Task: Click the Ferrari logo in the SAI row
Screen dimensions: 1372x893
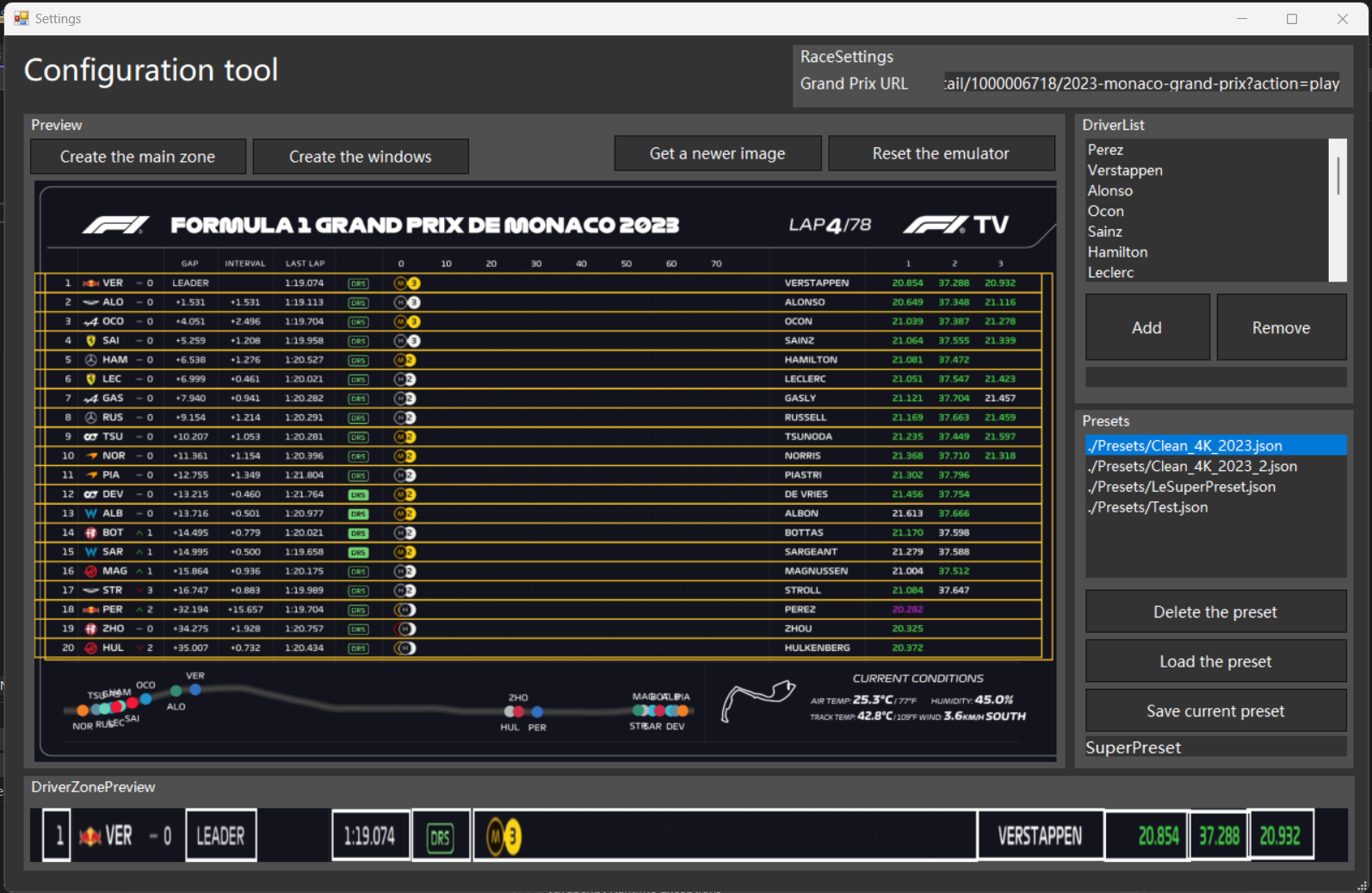Action: click(x=90, y=341)
